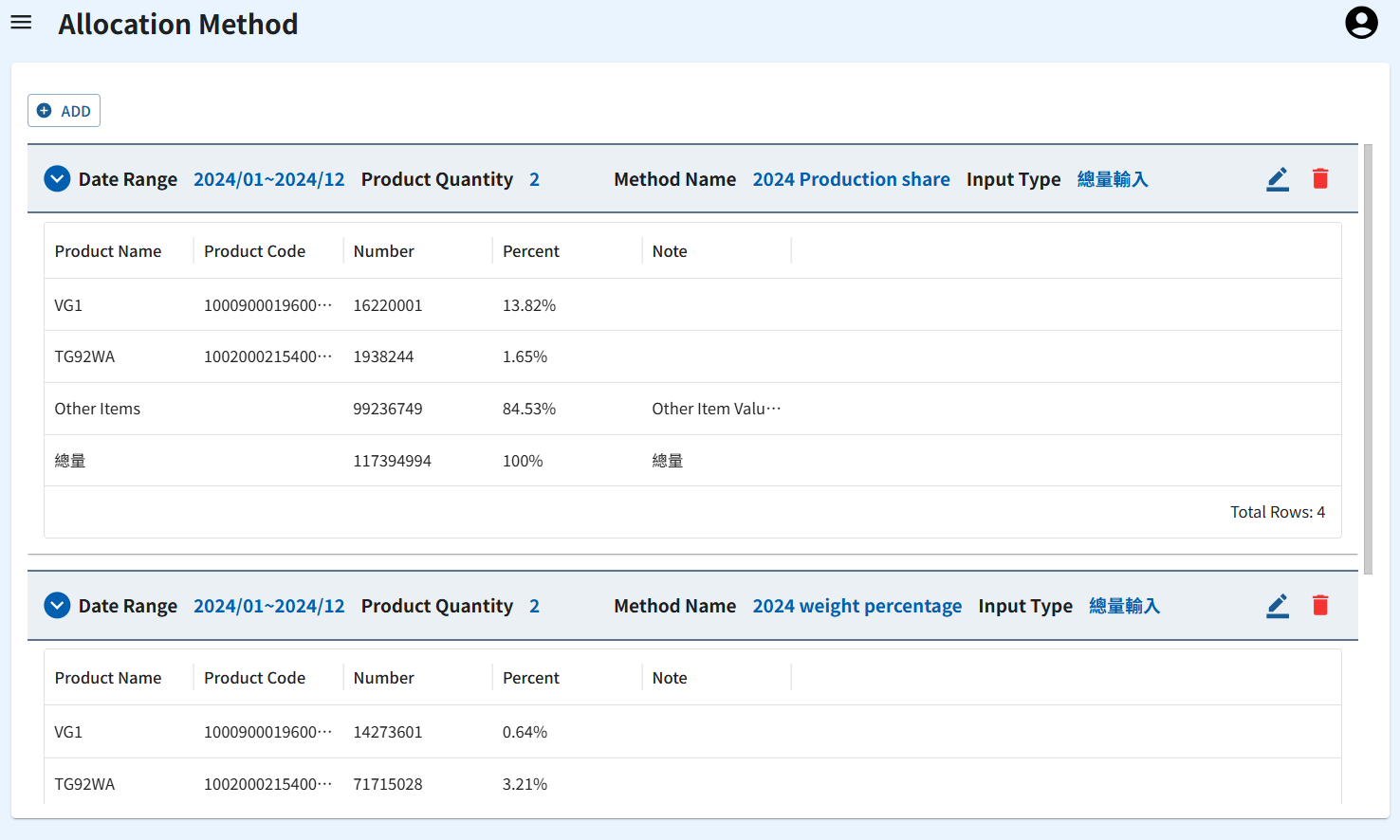The width and height of the screenshot is (1400, 840).
Task: Click the 2024 weight percentage method name
Action: click(857, 606)
